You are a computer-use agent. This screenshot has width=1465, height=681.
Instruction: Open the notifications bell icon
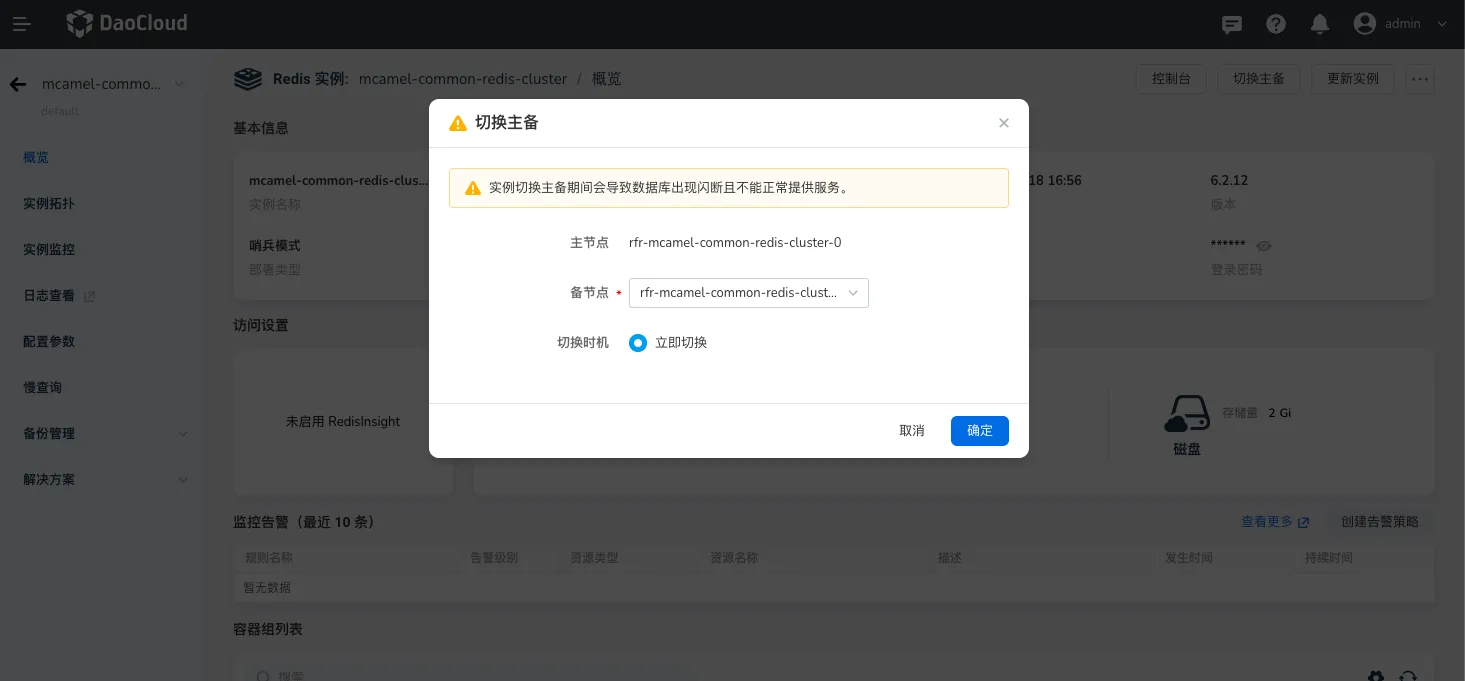point(1320,24)
